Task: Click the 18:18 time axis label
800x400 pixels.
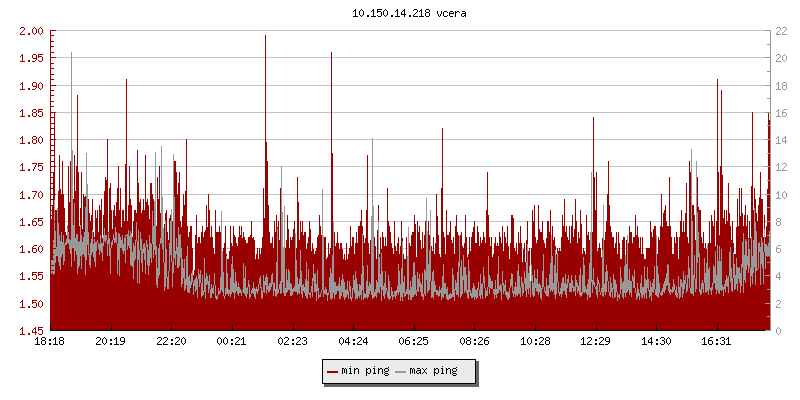Action: pos(50,341)
